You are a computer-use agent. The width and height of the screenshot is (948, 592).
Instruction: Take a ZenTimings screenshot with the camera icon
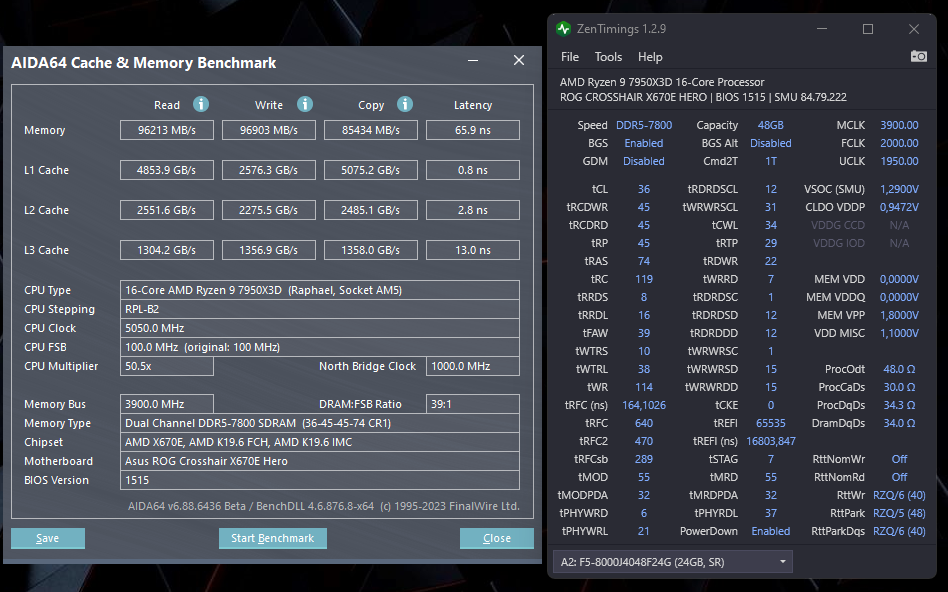[x=918, y=56]
